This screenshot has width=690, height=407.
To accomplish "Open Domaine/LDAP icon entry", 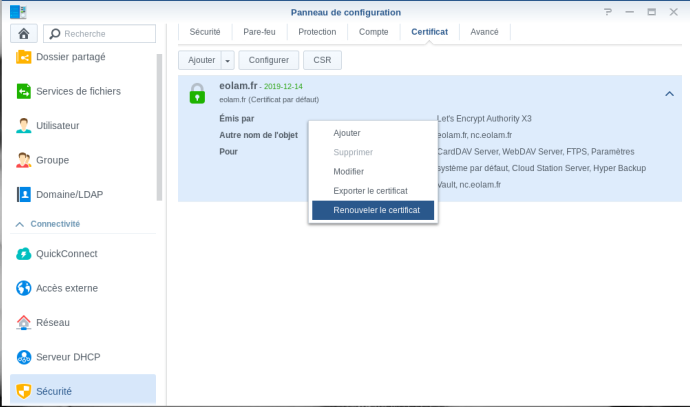I will [x=24, y=194].
